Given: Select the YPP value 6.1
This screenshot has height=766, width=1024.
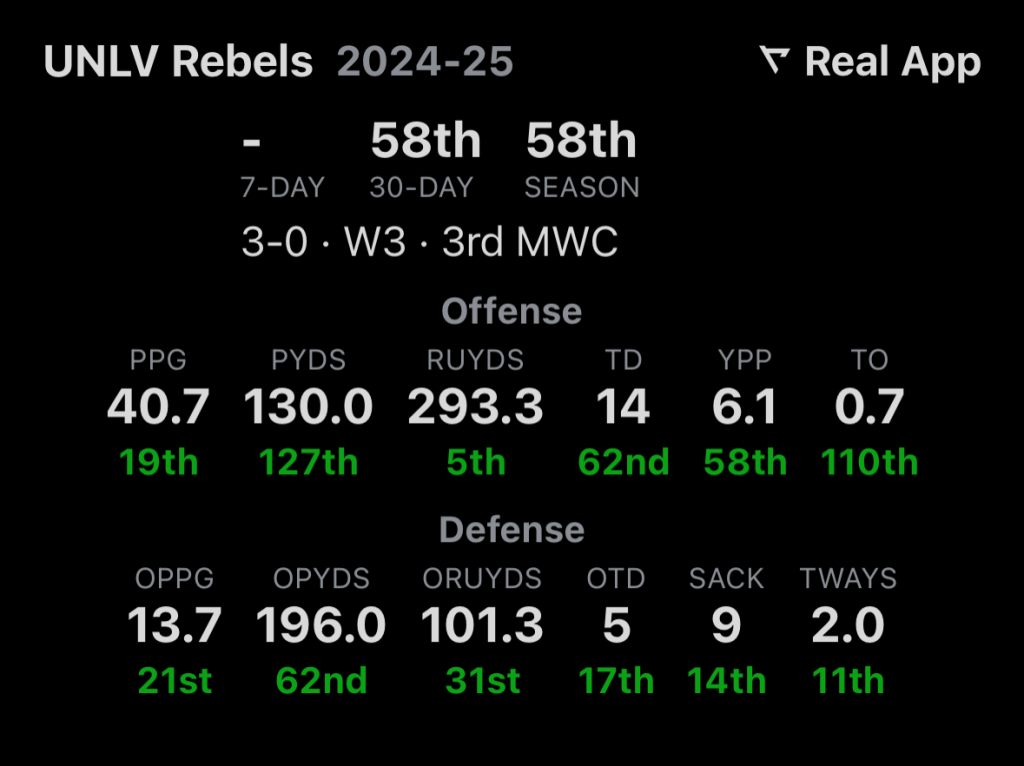Looking at the screenshot, I should pos(745,407).
